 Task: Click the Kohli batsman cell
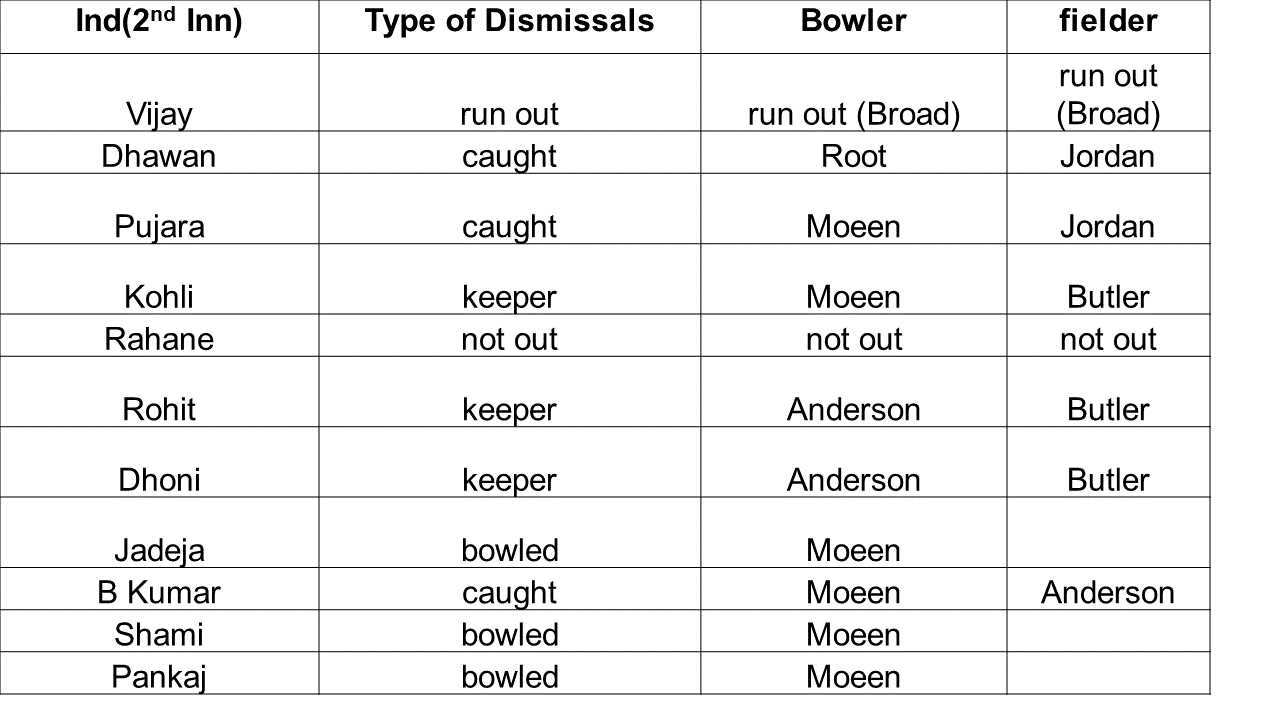159,297
